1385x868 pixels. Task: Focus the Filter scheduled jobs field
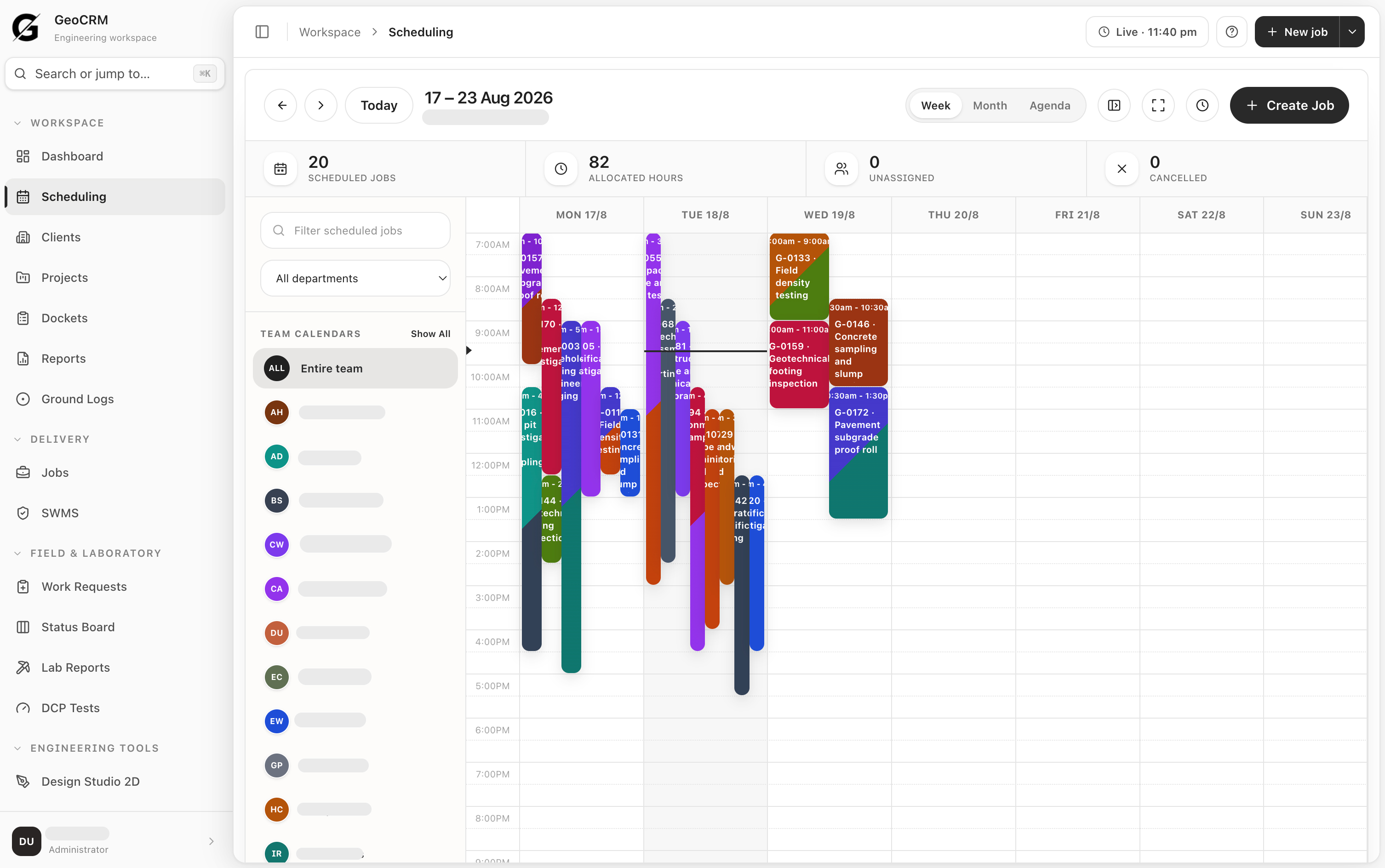[x=355, y=230]
